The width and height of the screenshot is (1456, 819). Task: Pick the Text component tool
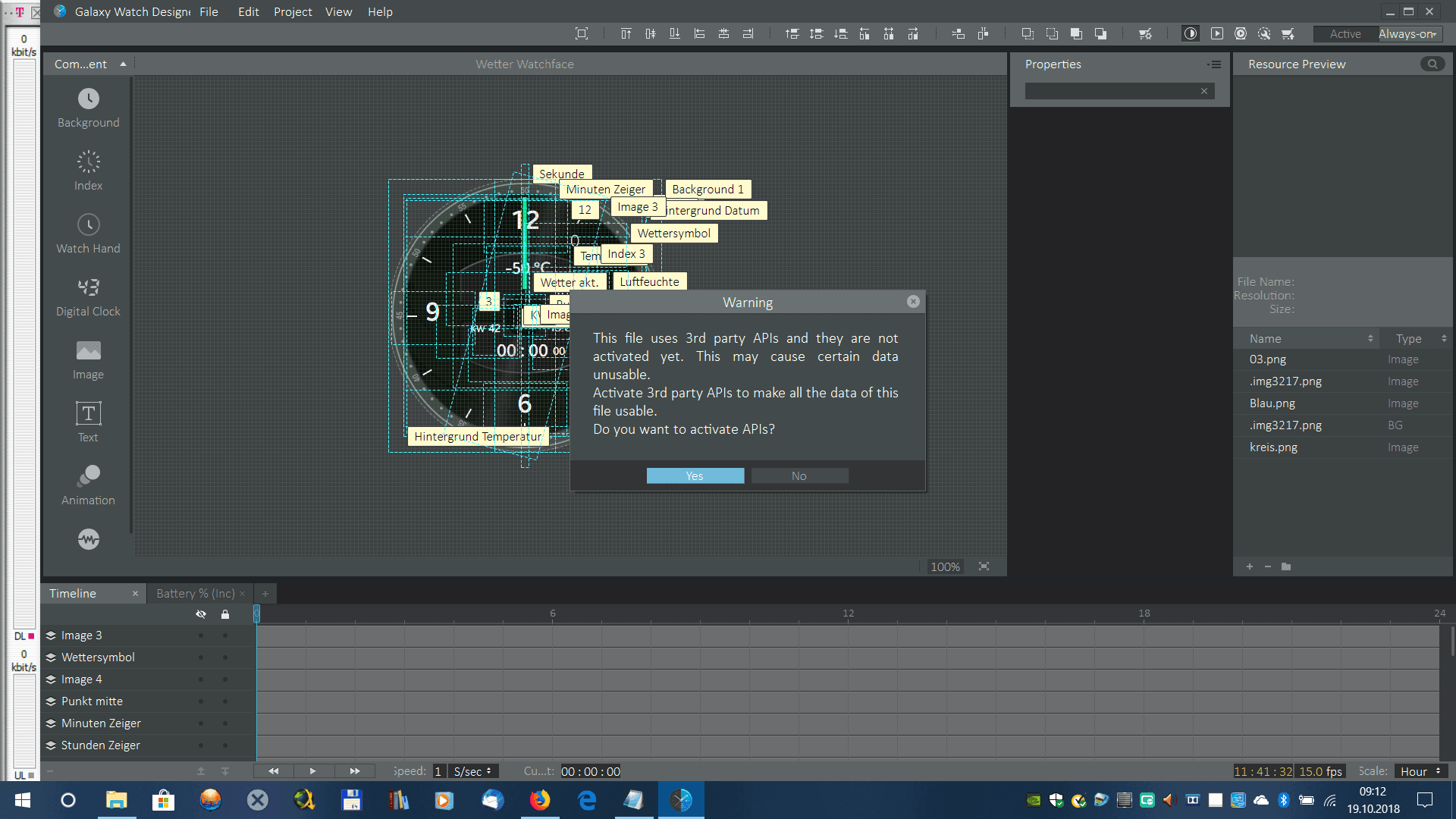pos(88,423)
